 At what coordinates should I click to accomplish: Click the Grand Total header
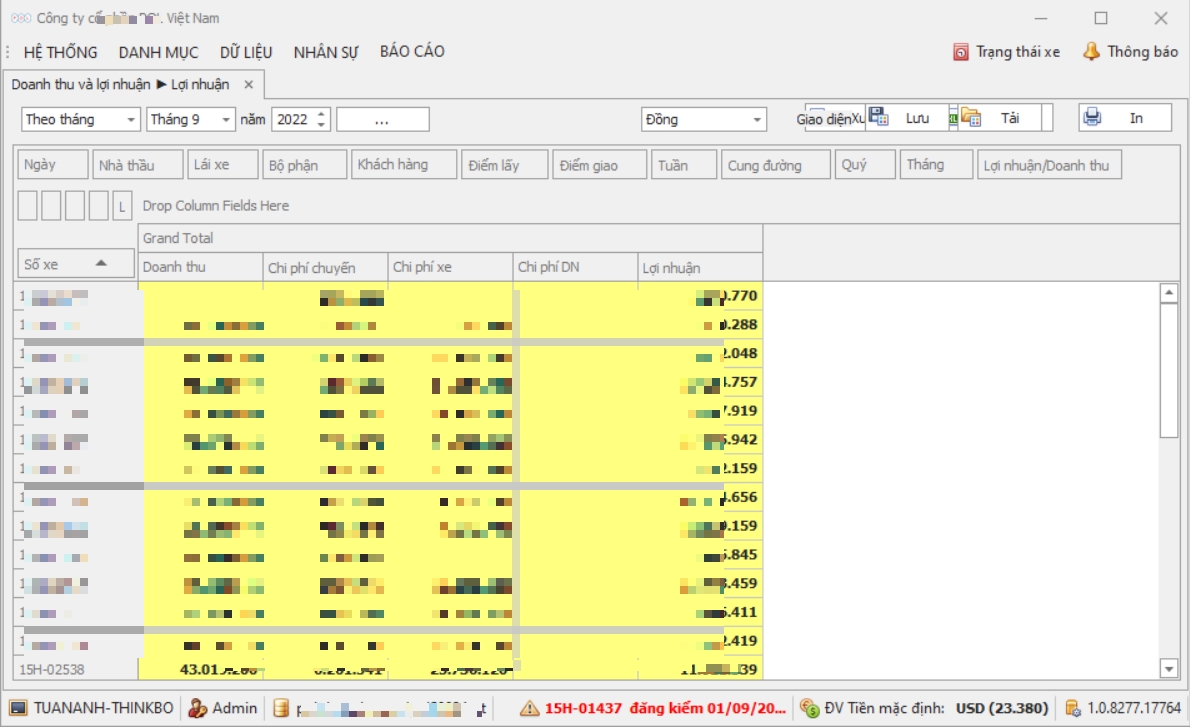click(x=450, y=238)
